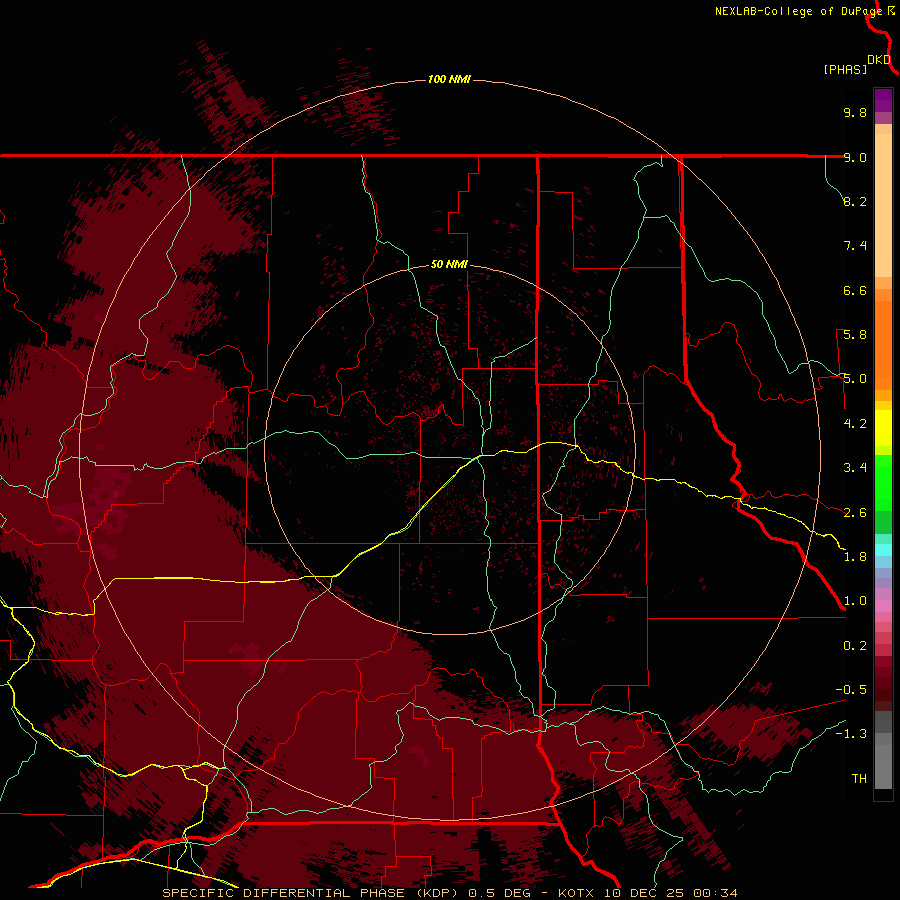Screen dimensions: 900x900
Task: Click the 5.0 scale value
Action: click(x=855, y=379)
